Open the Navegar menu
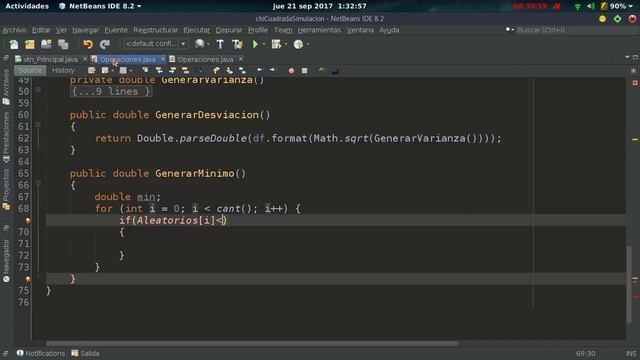Viewport: 640px width, 360px height. [x=85, y=30]
